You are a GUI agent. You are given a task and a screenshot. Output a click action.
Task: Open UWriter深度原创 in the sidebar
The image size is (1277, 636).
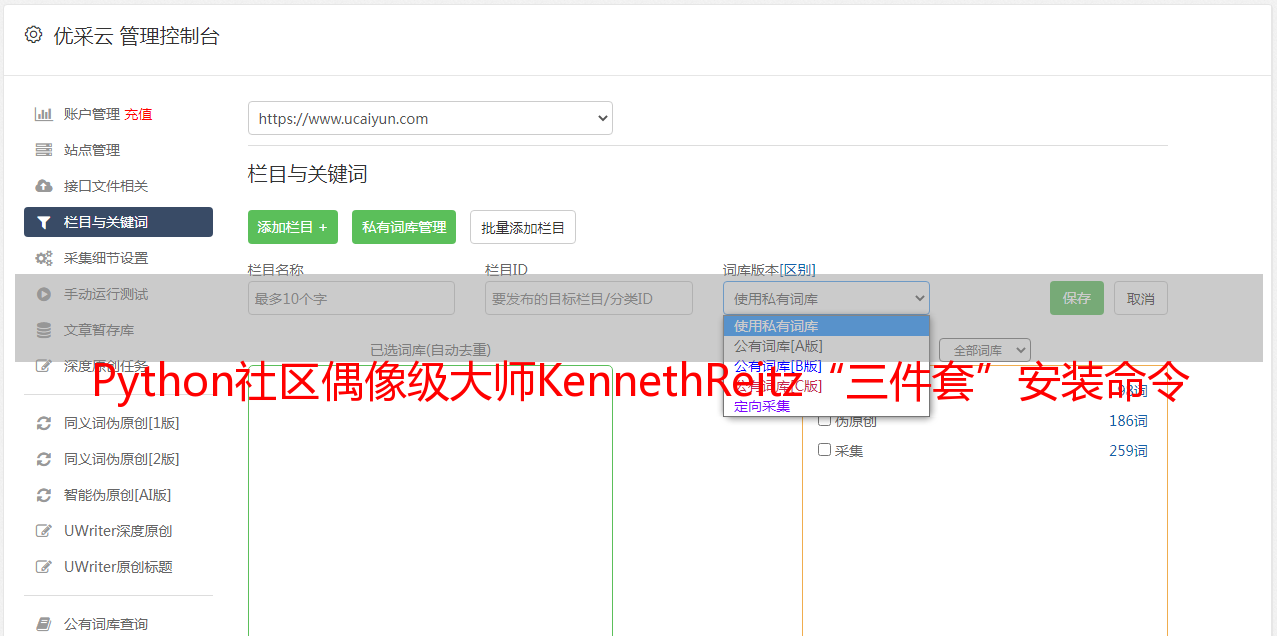118,531
